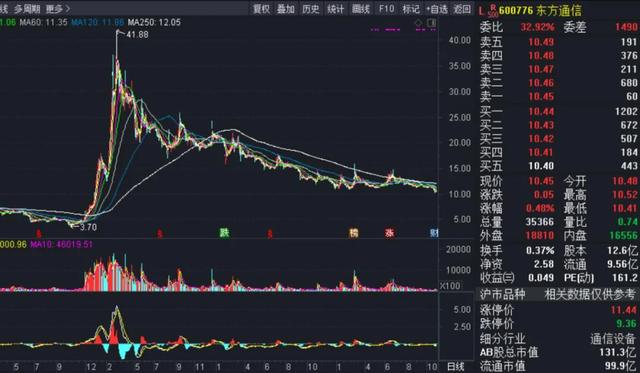Open the 复权 adjustment menu
640x373 pixels.
point(262,9)
